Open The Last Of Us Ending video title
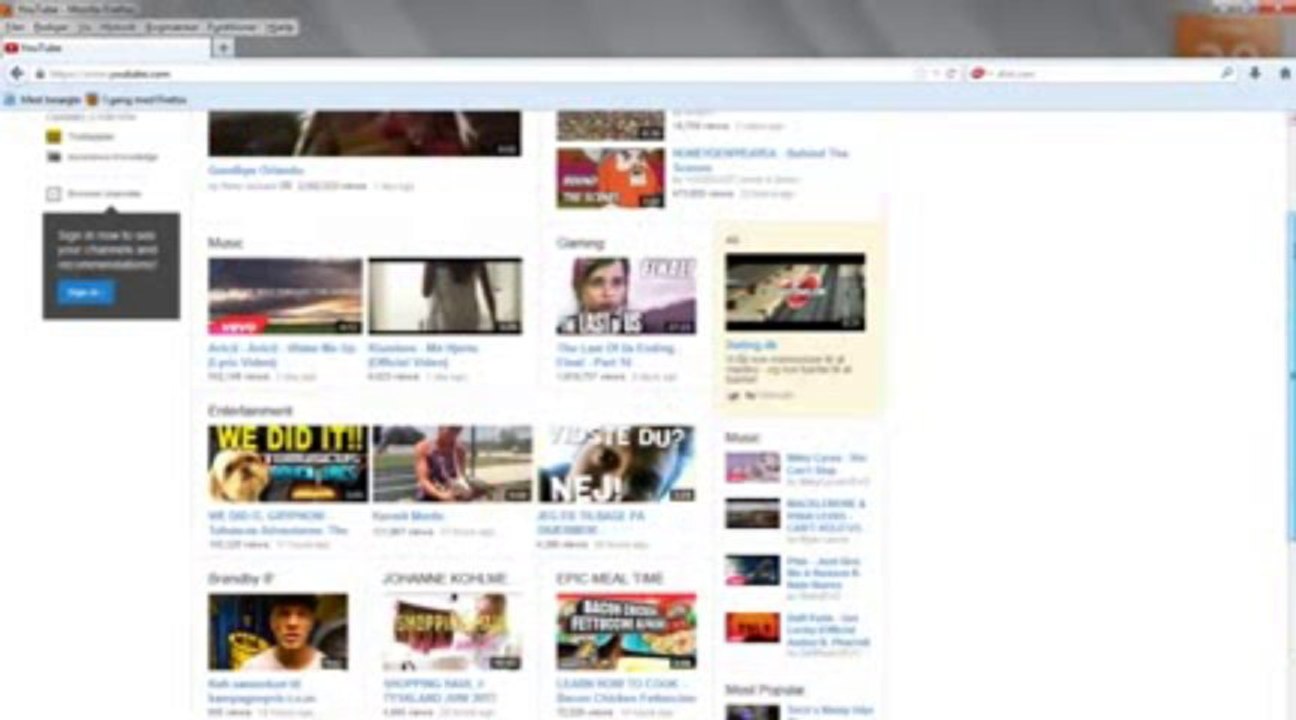Viewport: 1296px width, 720px height. 617,354
